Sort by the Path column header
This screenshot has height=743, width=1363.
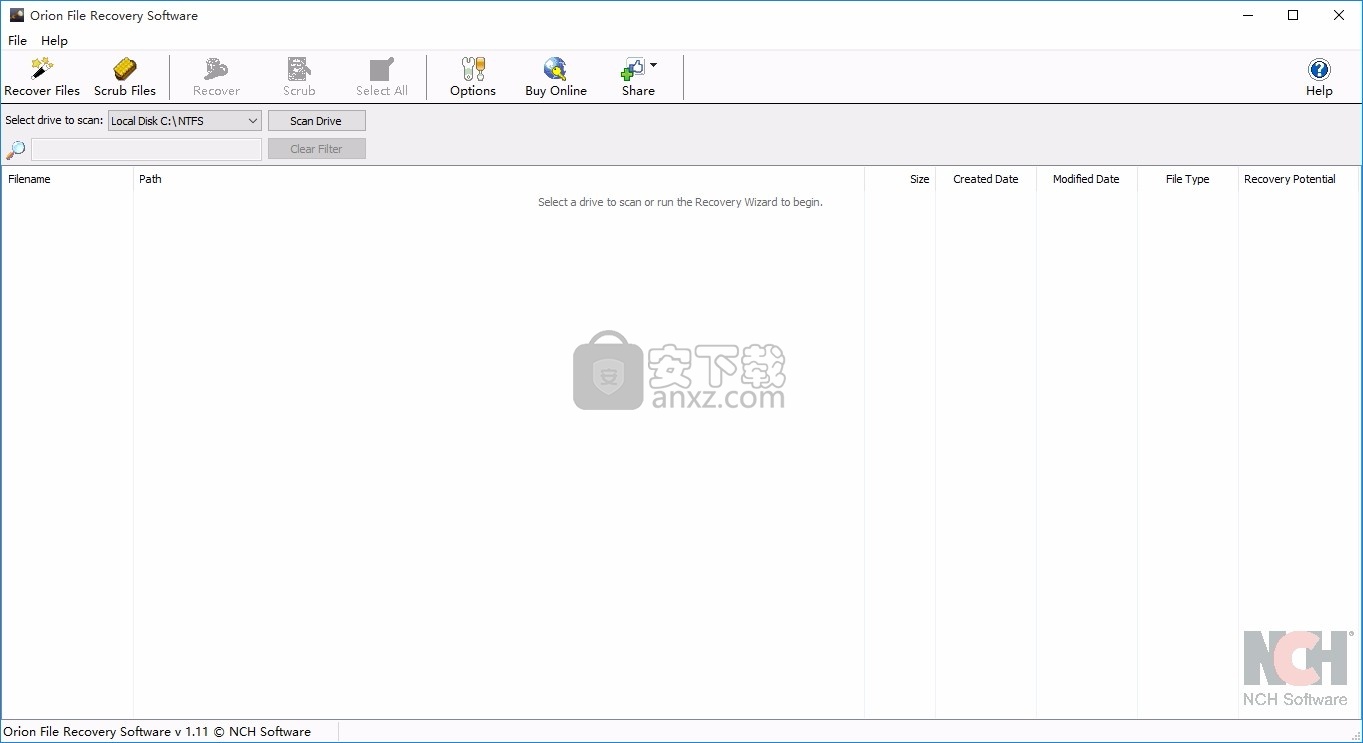pyautogui.click(x=499, y=179)
